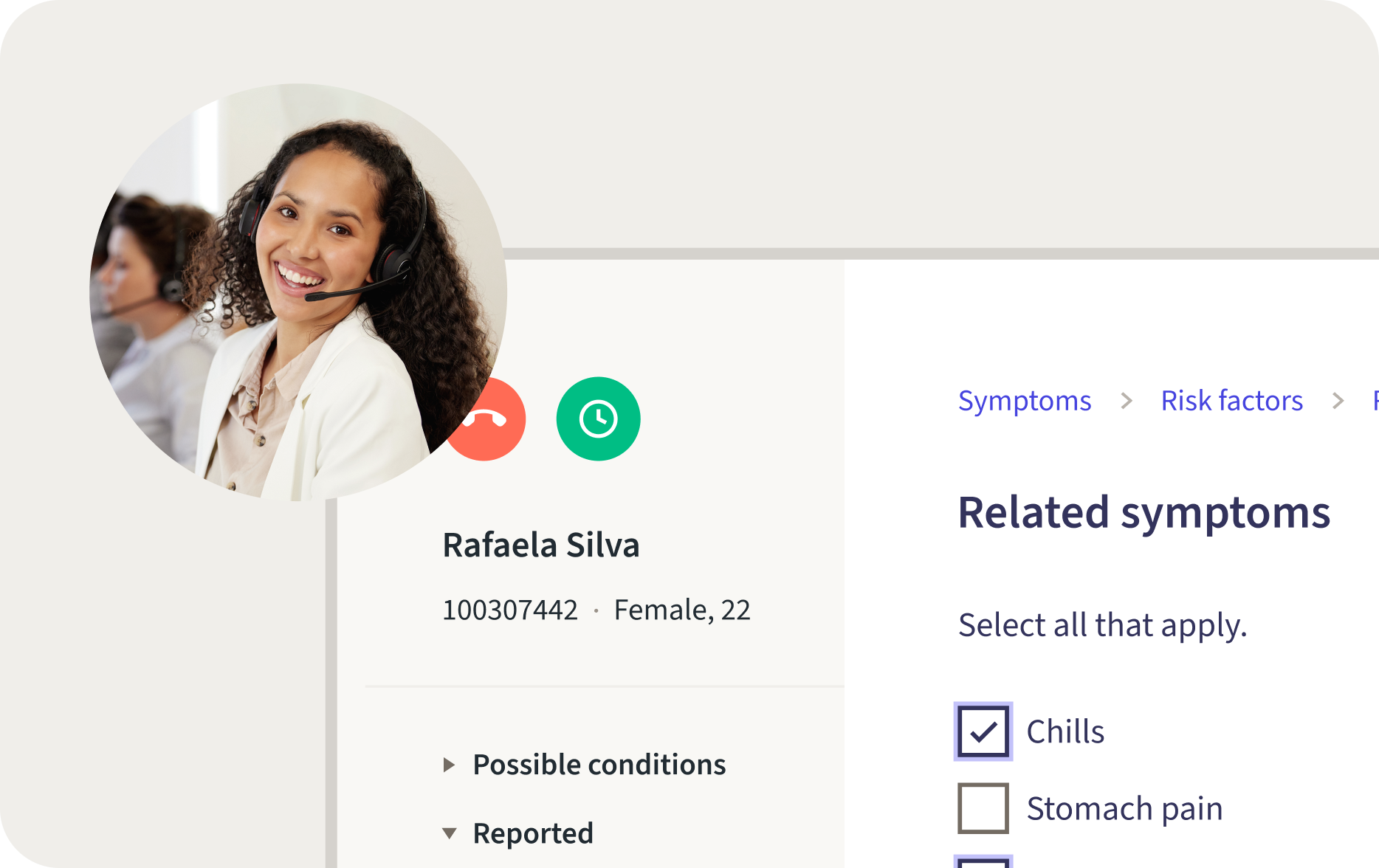The width and height of the screenshot is (1379, 868).
Task: Check the Stomach pain checkbox
Action: [983, 807]
